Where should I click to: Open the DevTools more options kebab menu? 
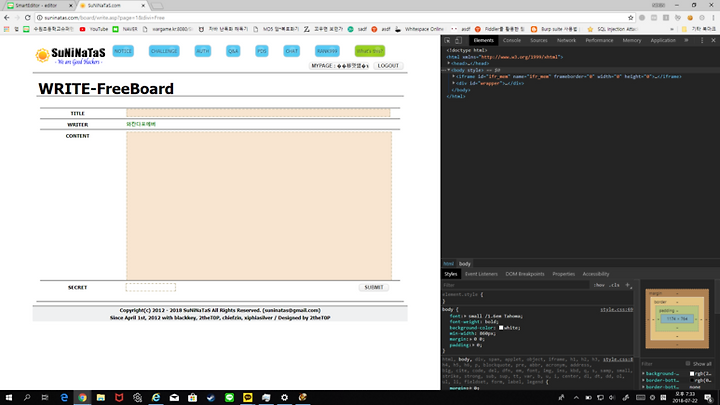[702, 40]
